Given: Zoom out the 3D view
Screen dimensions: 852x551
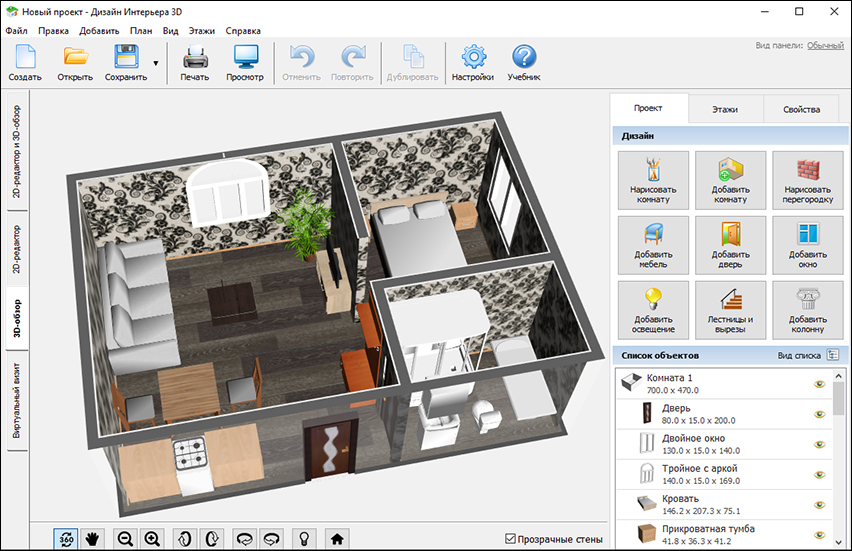Looking at the screenshot, I should (x=126, y=539).
